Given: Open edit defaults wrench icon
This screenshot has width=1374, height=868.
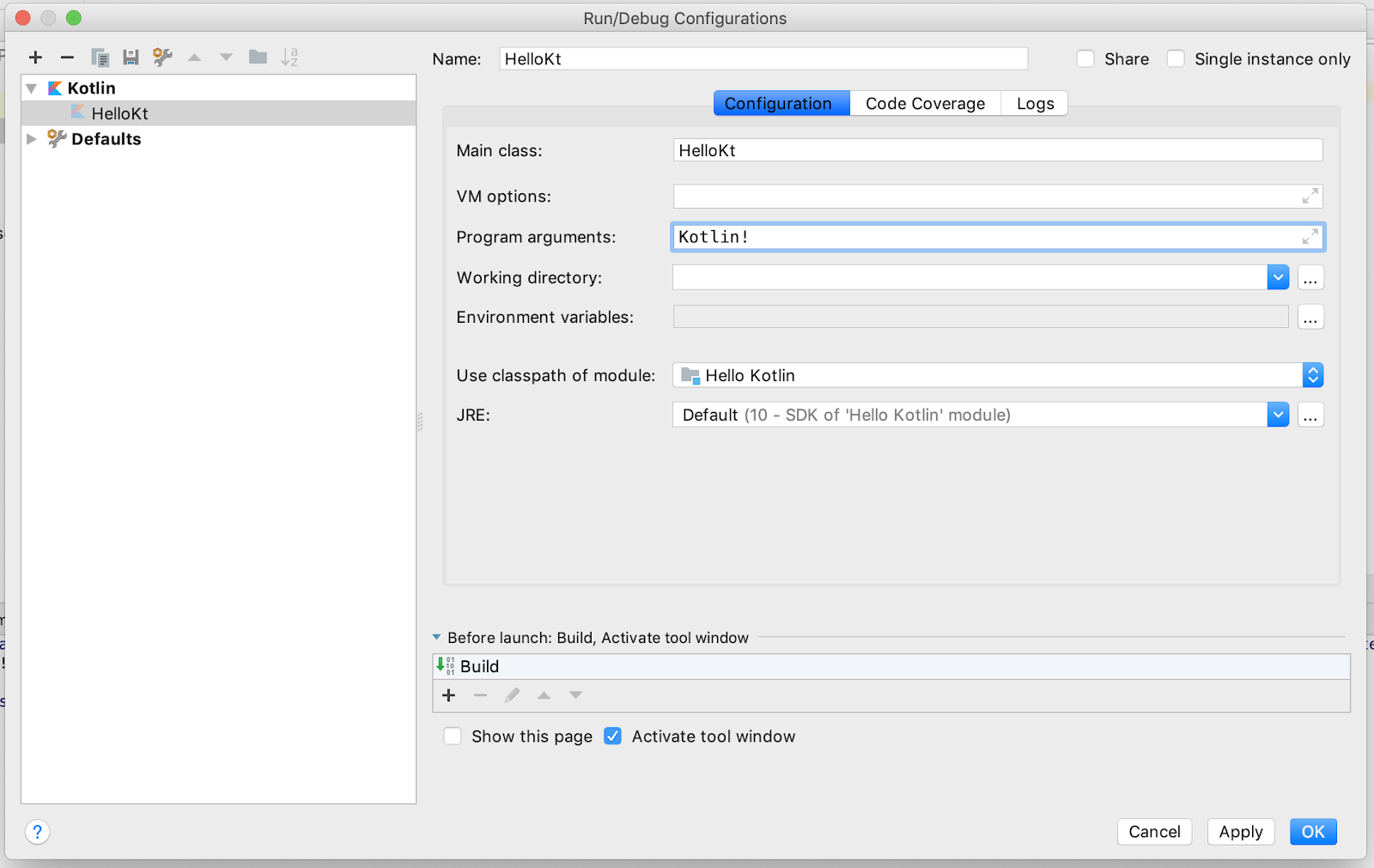Looking at the screenshot, I should pyautogui.click(x=162, y=58).
